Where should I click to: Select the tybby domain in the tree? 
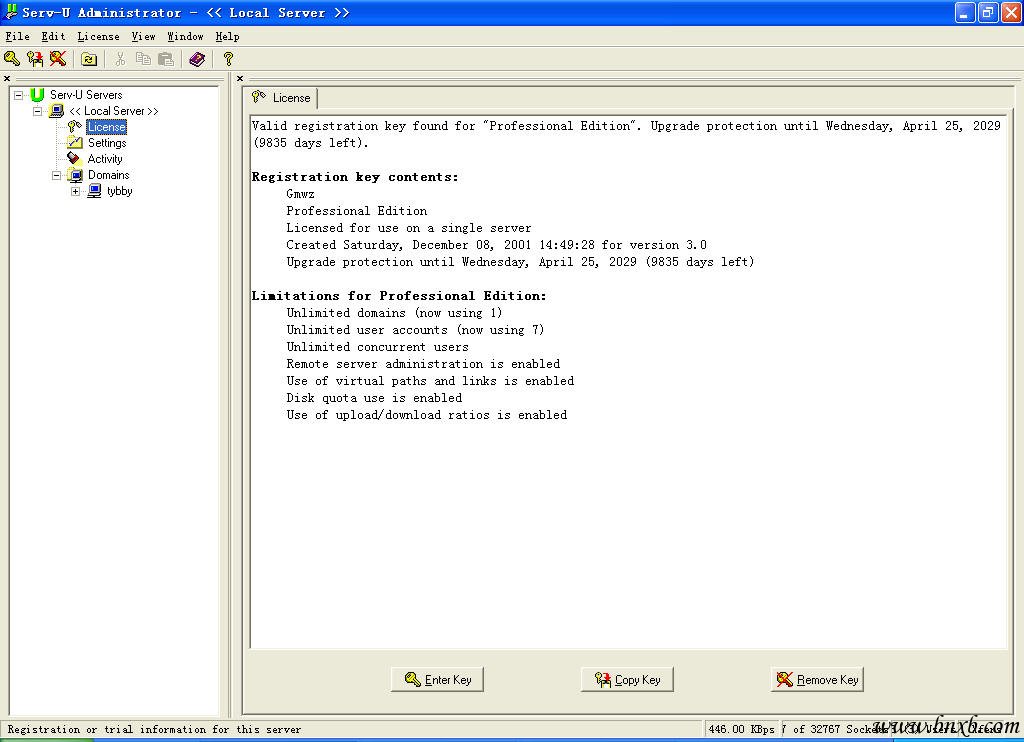pos(119,191)
